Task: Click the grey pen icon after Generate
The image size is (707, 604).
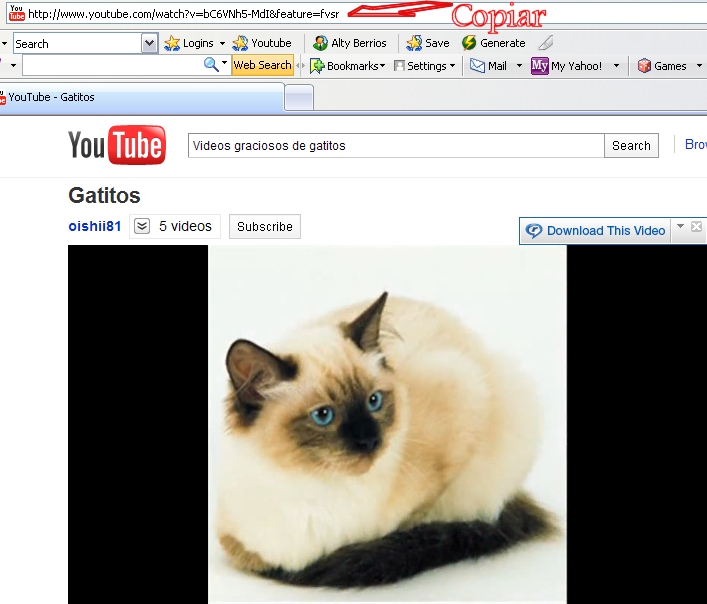Action: click(545, 44)
